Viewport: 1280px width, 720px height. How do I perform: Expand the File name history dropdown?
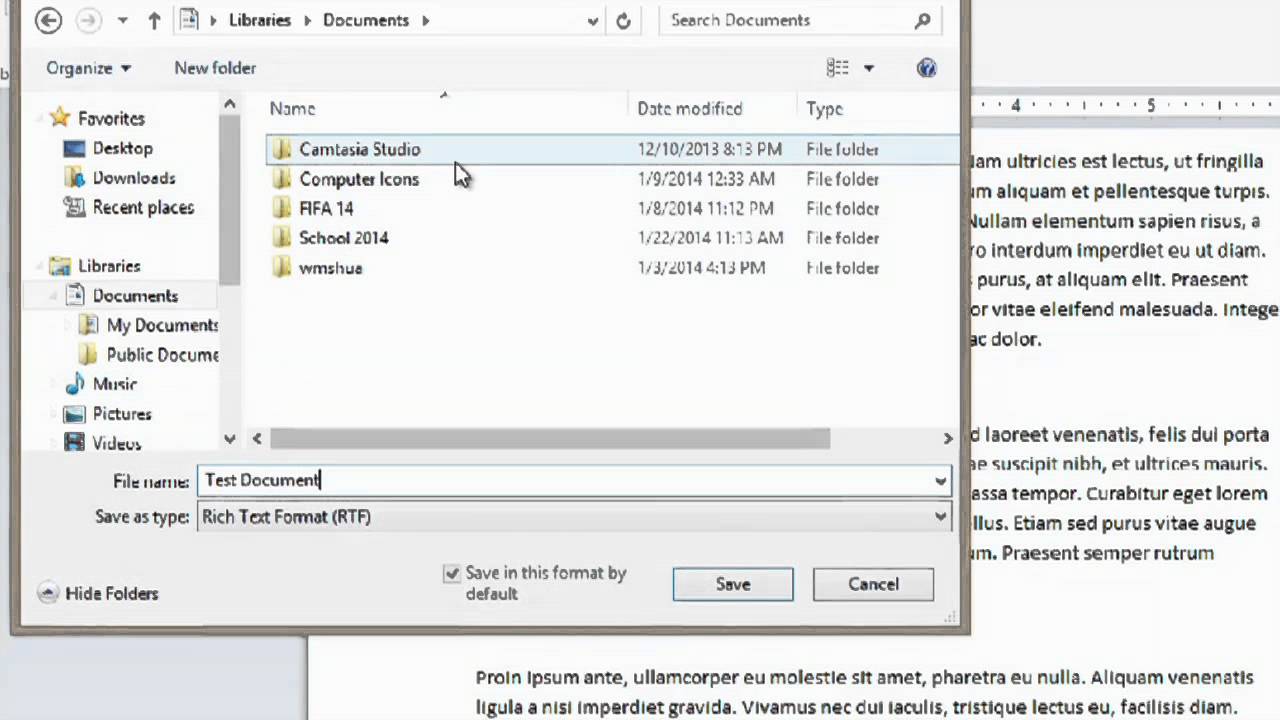940,481
